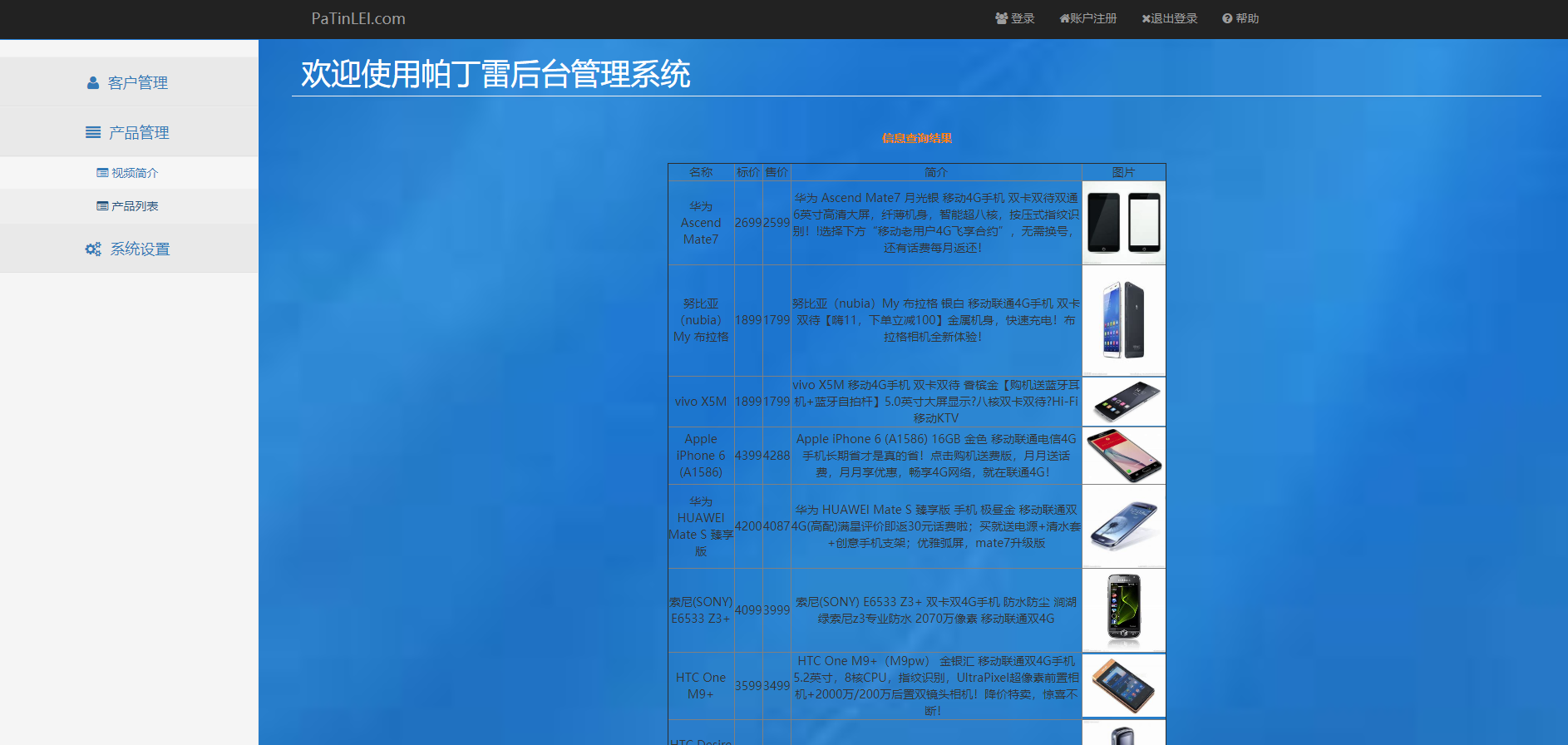1568x745 pixels.
Task: Click the gears icon beside 系统设置
Action: [x=93, y=249]
